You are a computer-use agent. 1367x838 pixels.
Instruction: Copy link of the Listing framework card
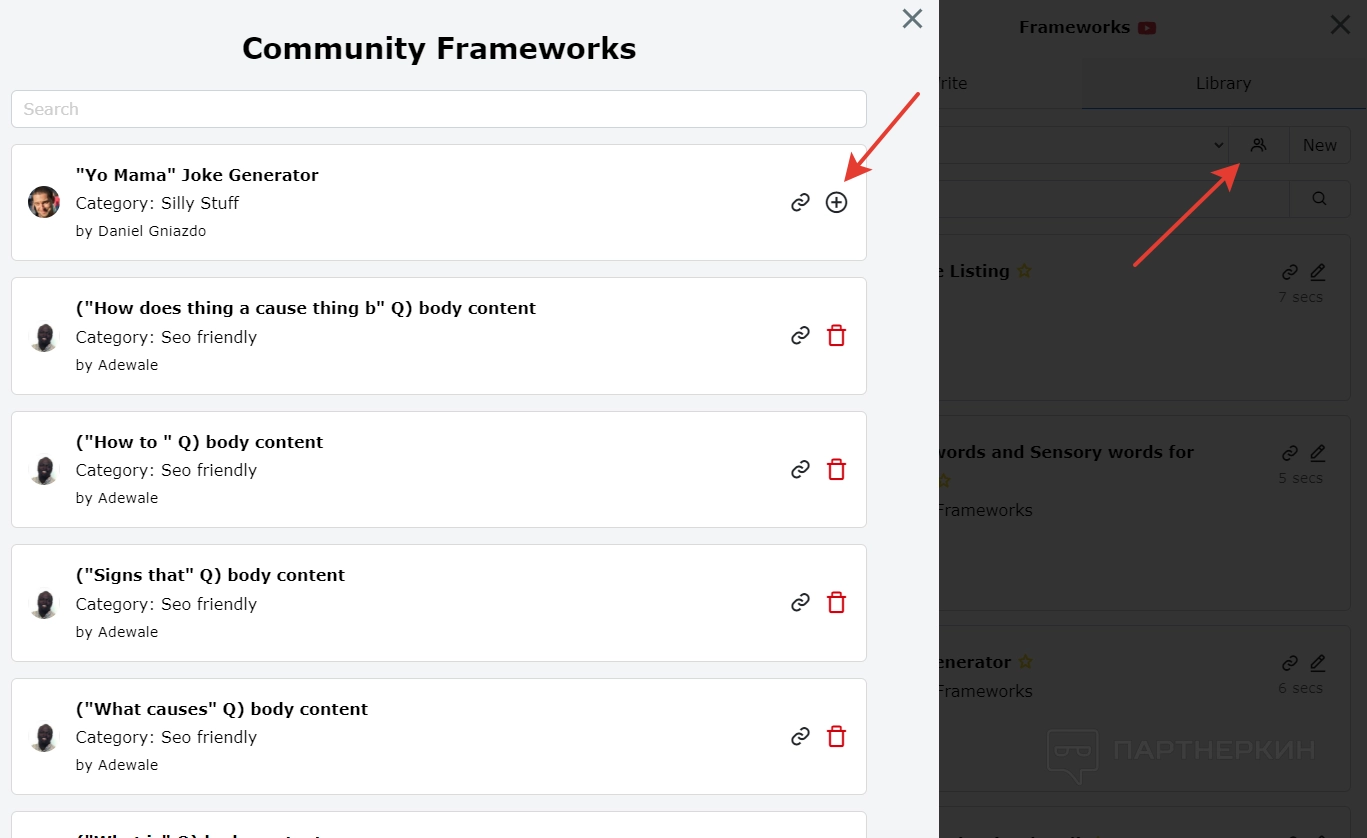(x=1290, y=272)
